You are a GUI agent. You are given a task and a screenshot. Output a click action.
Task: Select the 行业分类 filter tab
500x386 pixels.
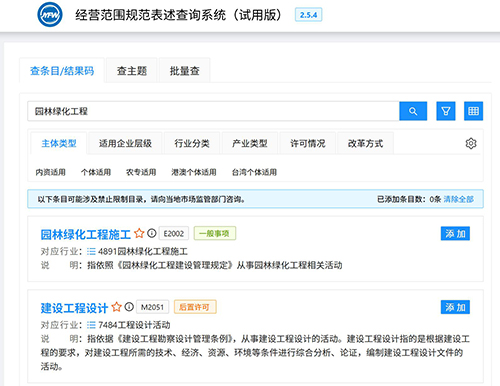192,143
